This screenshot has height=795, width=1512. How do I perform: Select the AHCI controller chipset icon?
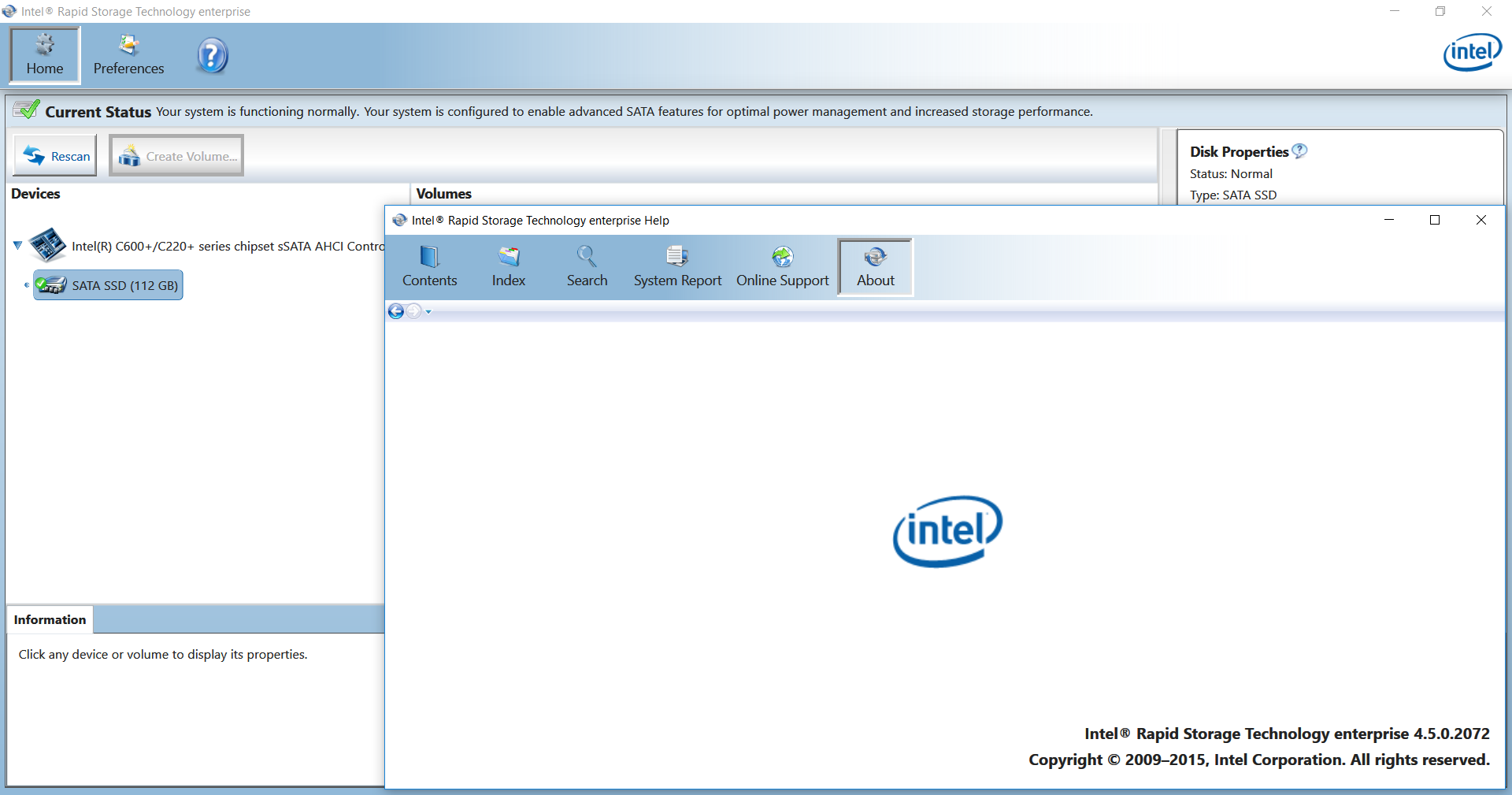[47, 245]
